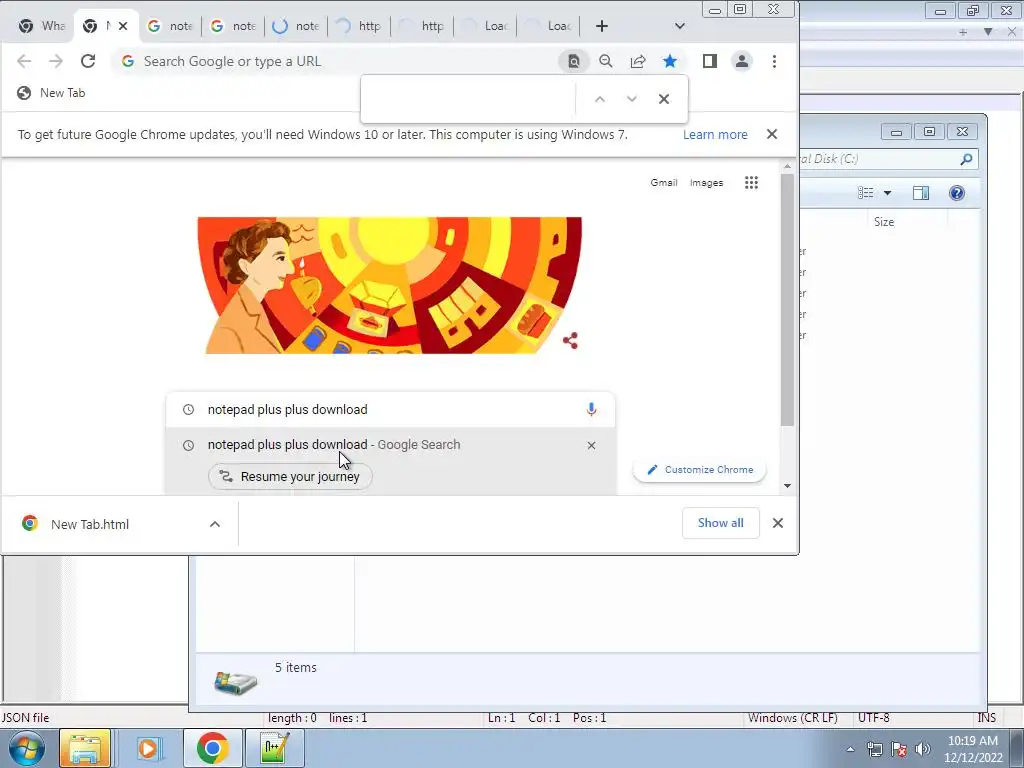Screen dimensions: 1024x768
Task: Switch to the first 'http' tab
Action: click(359, 26)
